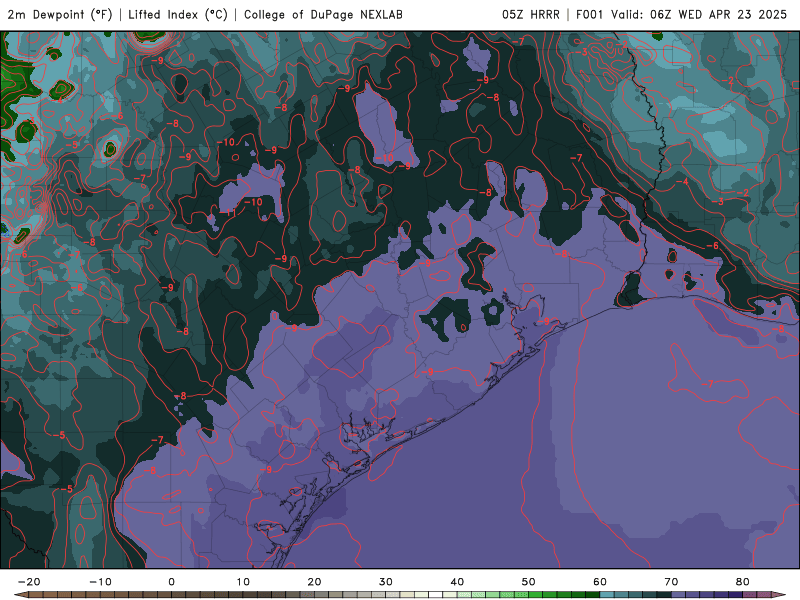Click the 40 tick label on color bar
This screenshot has height=600, width=800.
pyautogui.click(x=457, y=582)
